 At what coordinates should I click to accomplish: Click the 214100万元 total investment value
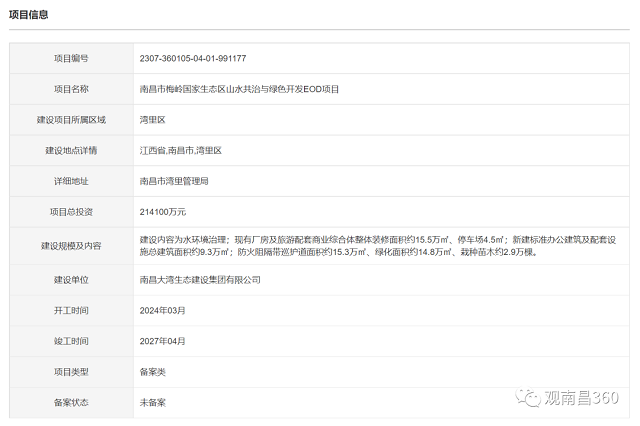(163, 212)
